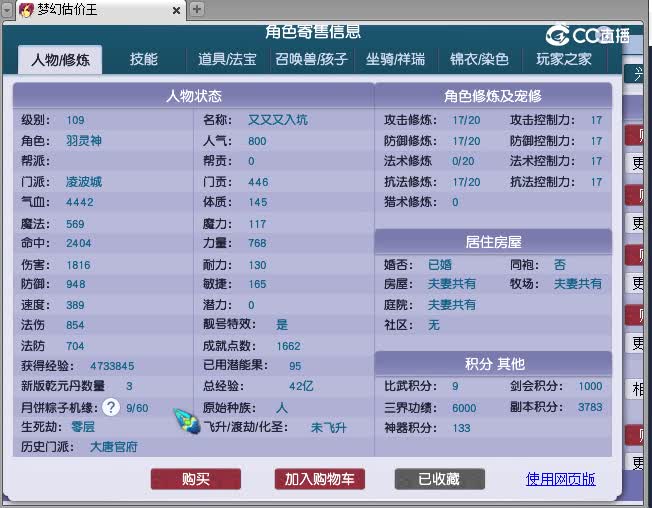The width and height of the screenshot is (652, 508).
Task: Open the 道具/法宝 tab
Action: (x=227, y=59)
